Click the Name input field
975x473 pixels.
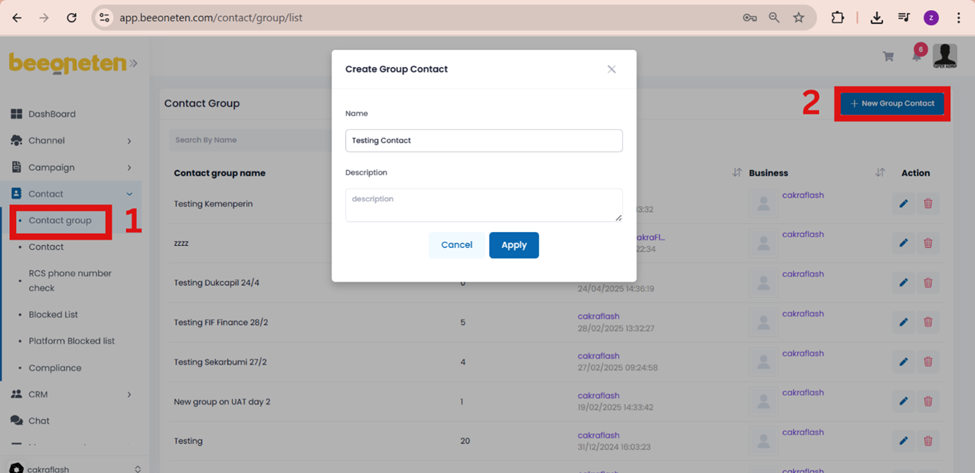tap(483, 141)
